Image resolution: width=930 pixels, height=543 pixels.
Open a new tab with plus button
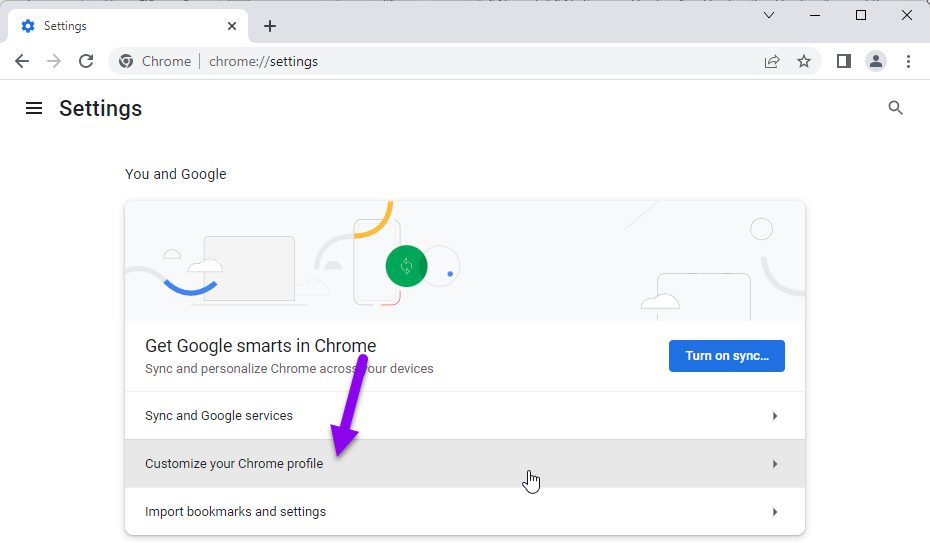click(270, 26)
